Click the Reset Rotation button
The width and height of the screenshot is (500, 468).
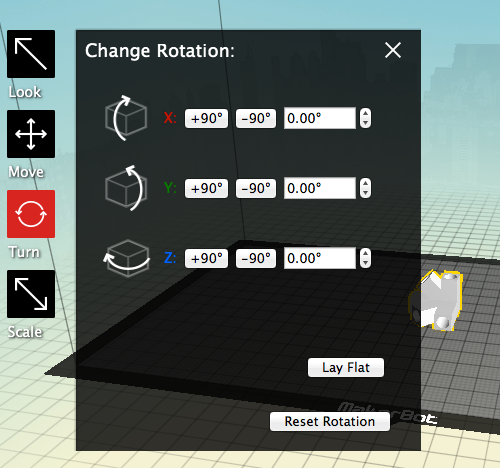330,422
